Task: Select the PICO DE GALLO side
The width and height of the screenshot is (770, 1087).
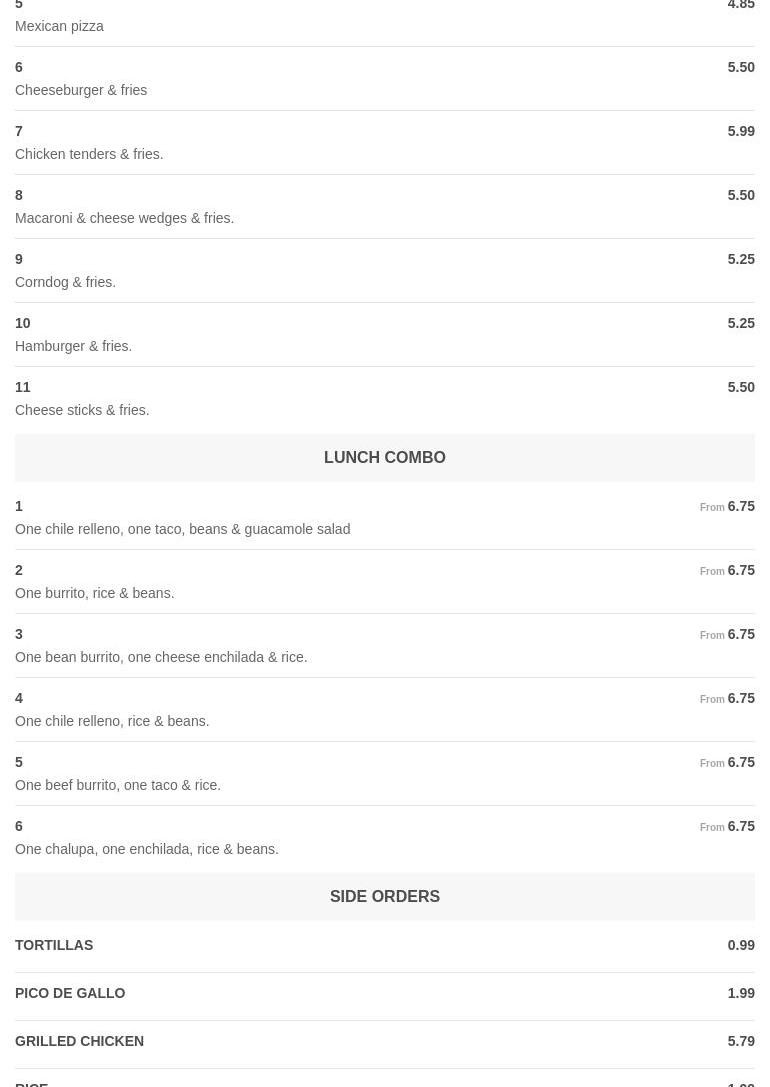Action: (x=70, y=993)
